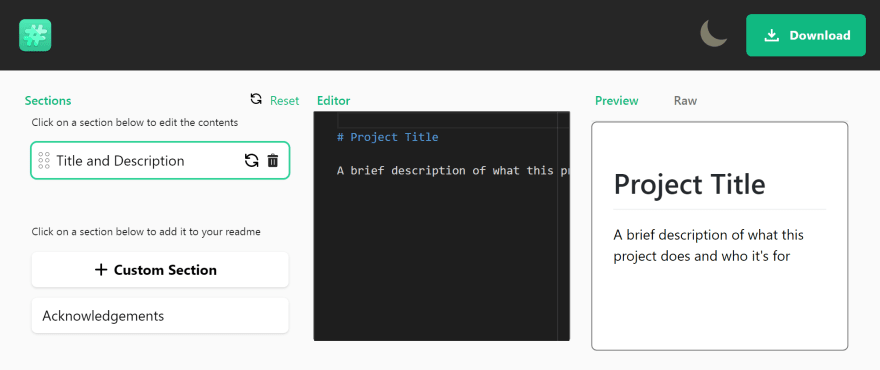Download the readme file
Screen dimensions: 880x370
click(x=805, y=35)
